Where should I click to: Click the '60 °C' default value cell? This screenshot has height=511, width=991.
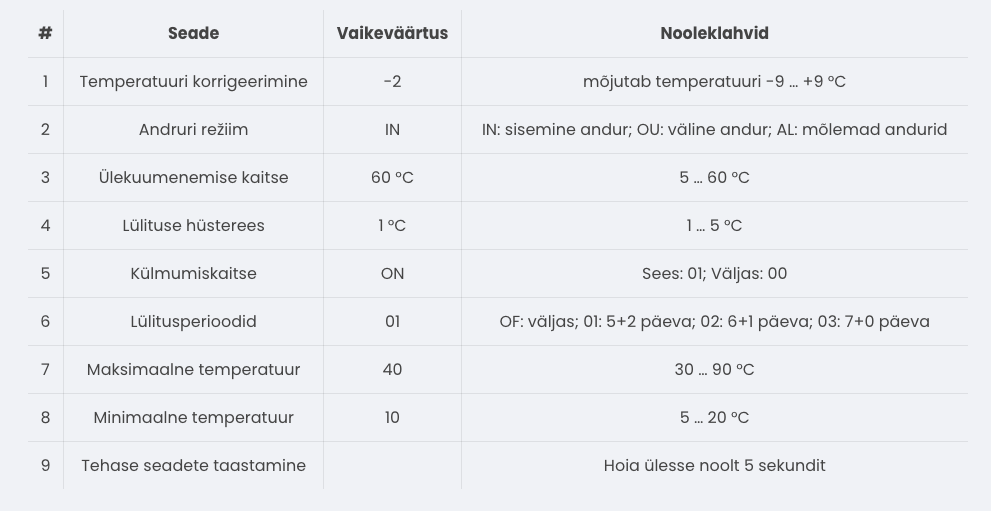coord(392,177)
